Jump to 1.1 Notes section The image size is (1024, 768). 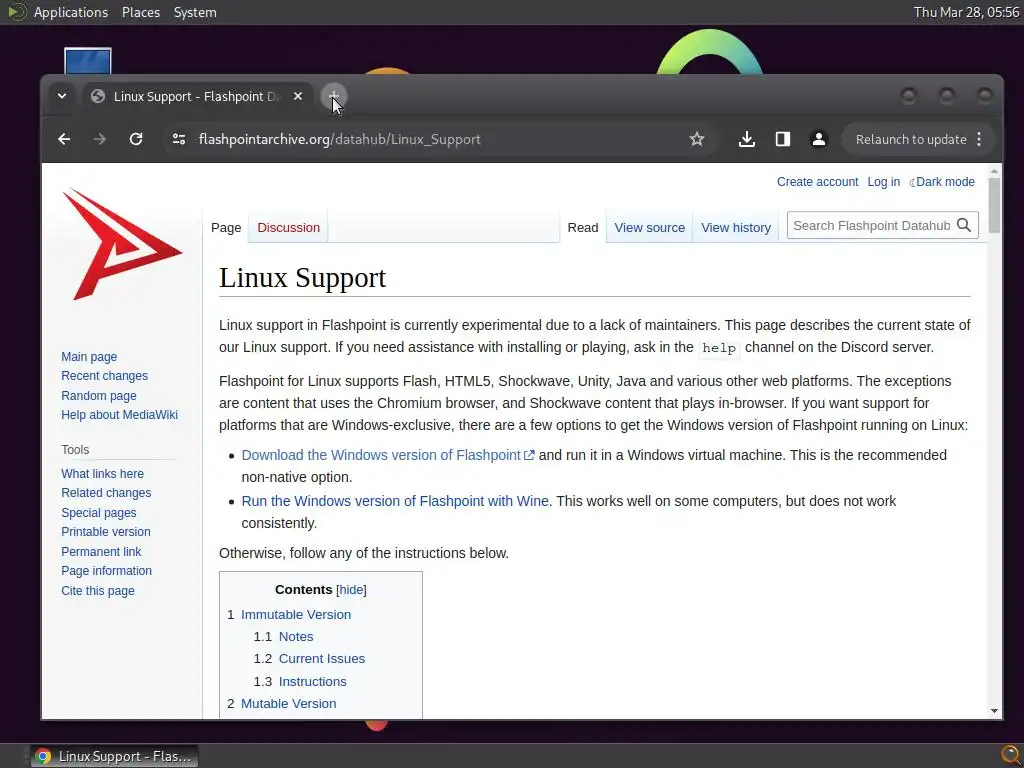coord(296,637)
